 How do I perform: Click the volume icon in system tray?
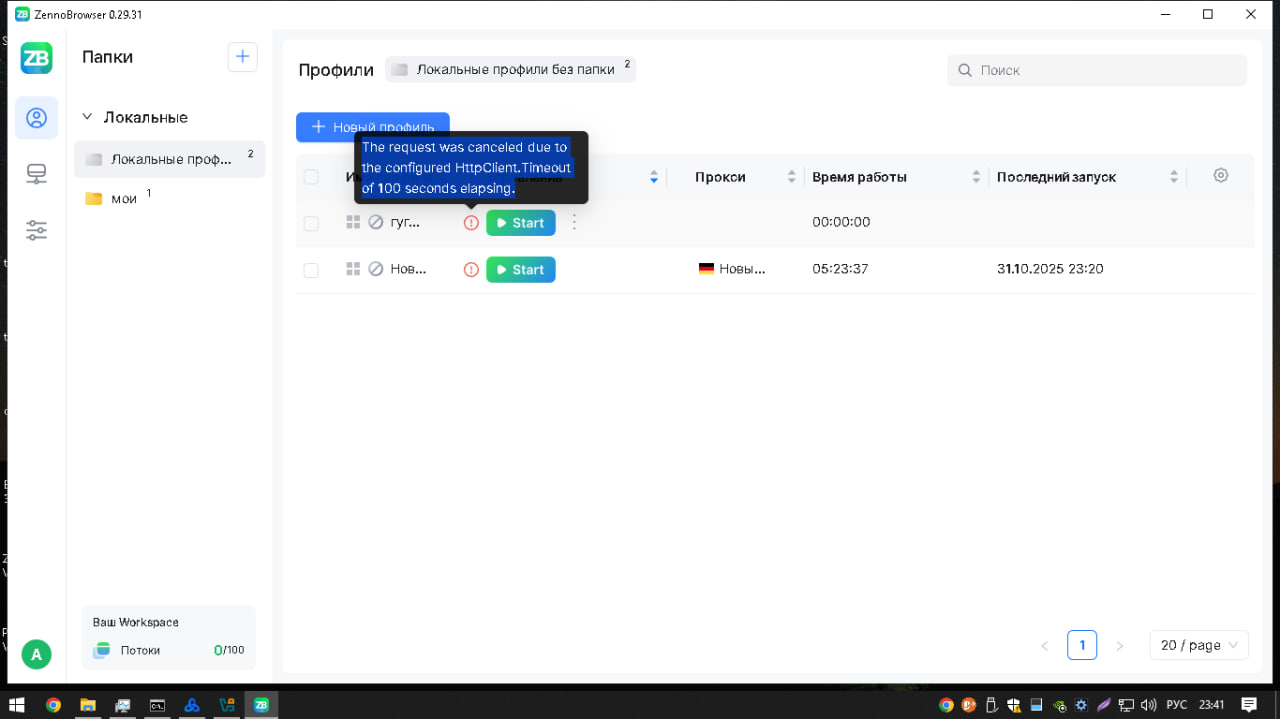pos(1148,705)
